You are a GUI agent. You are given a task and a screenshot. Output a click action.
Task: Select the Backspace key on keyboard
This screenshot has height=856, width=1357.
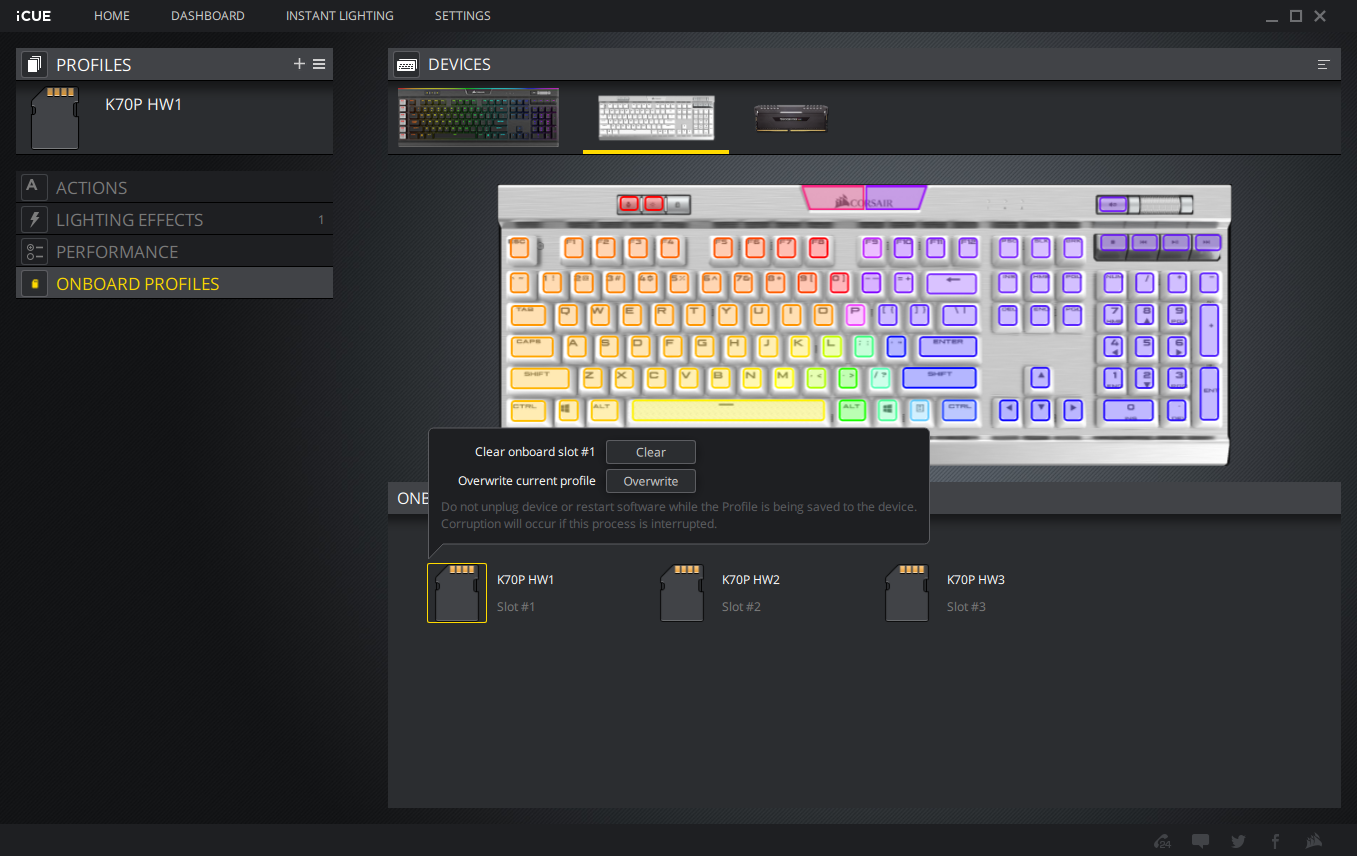[951, 283]
